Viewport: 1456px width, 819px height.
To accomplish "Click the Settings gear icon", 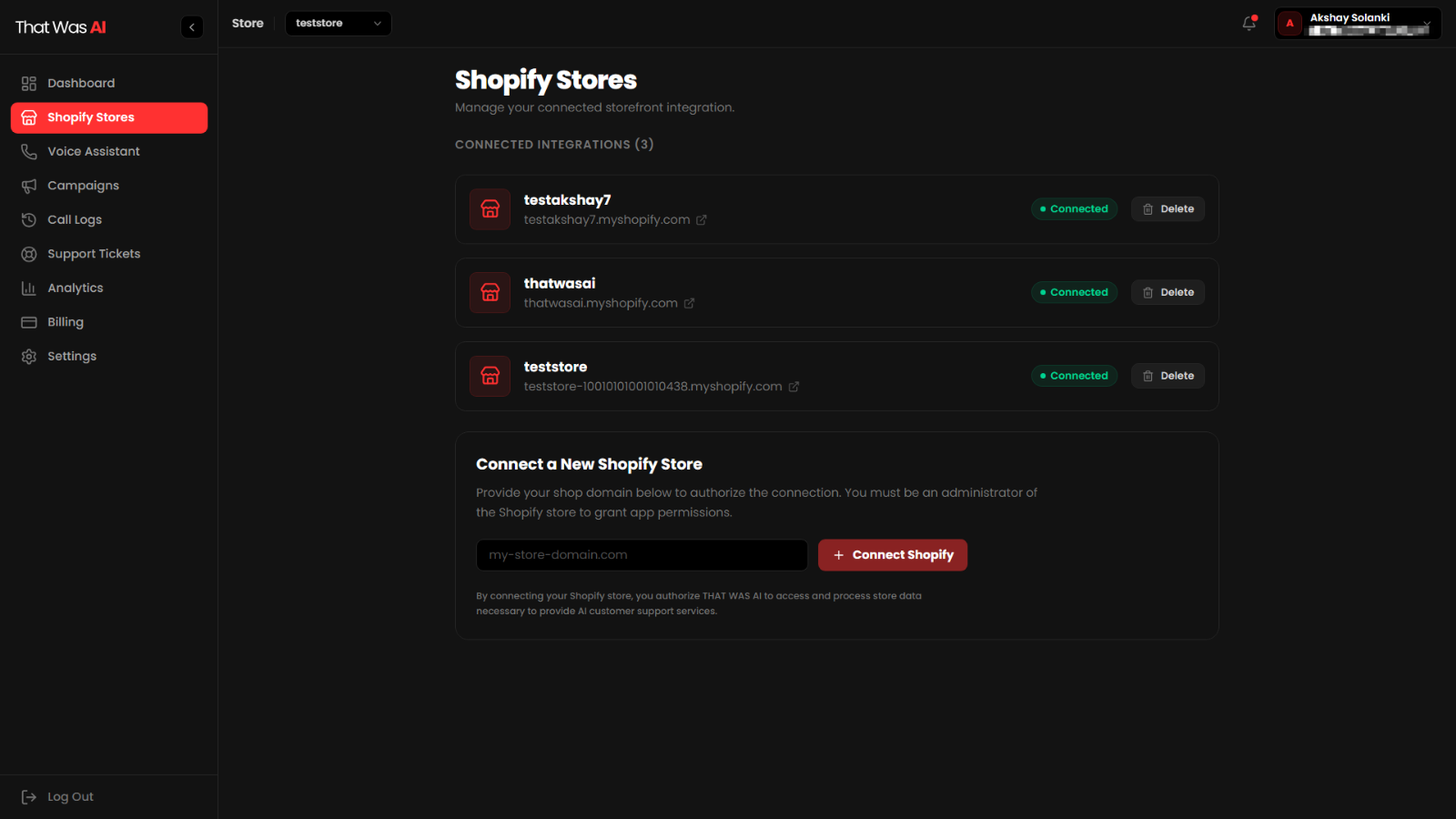I will (x=29, y=357).
